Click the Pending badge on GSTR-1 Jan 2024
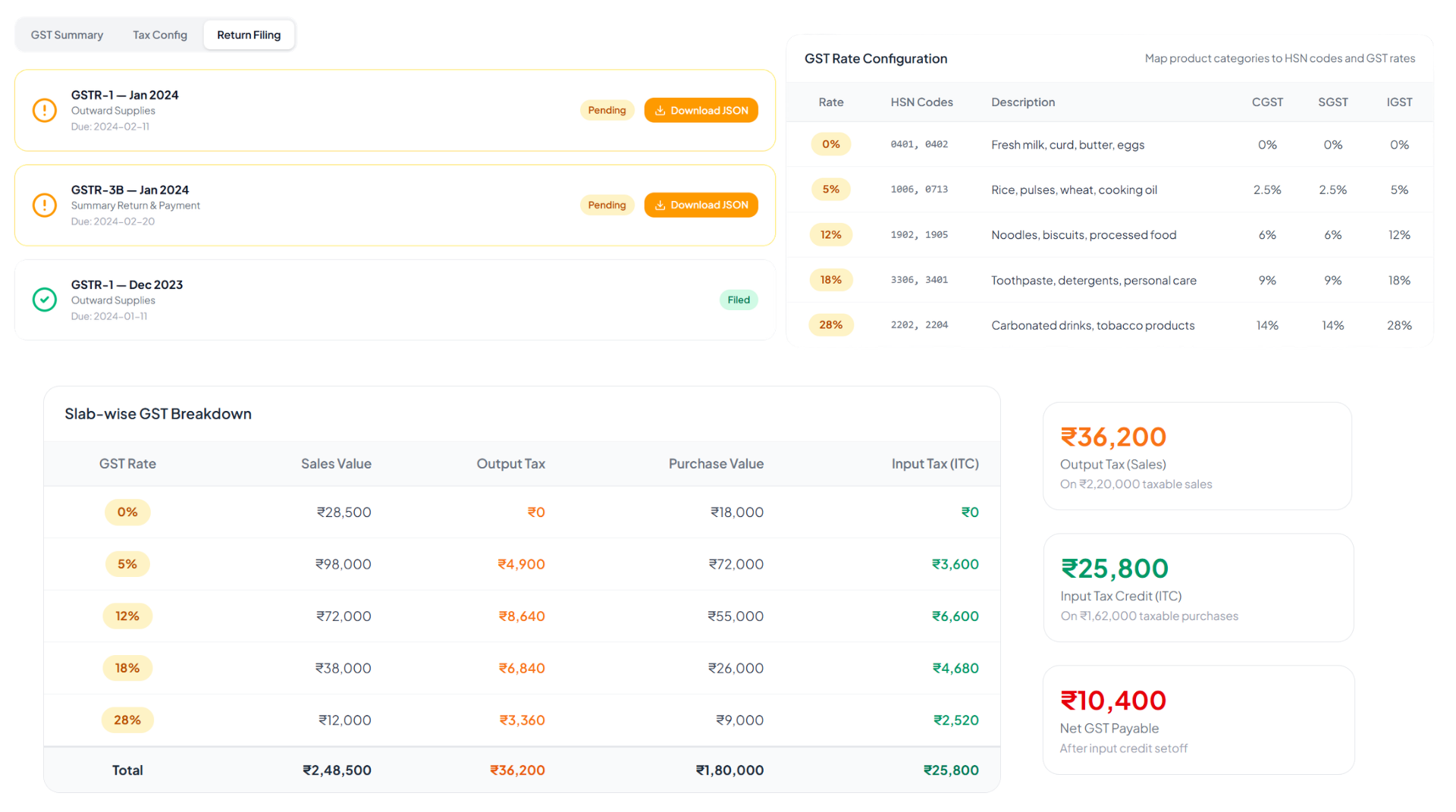Screen dimensions: 1456x812 point(607,111)
